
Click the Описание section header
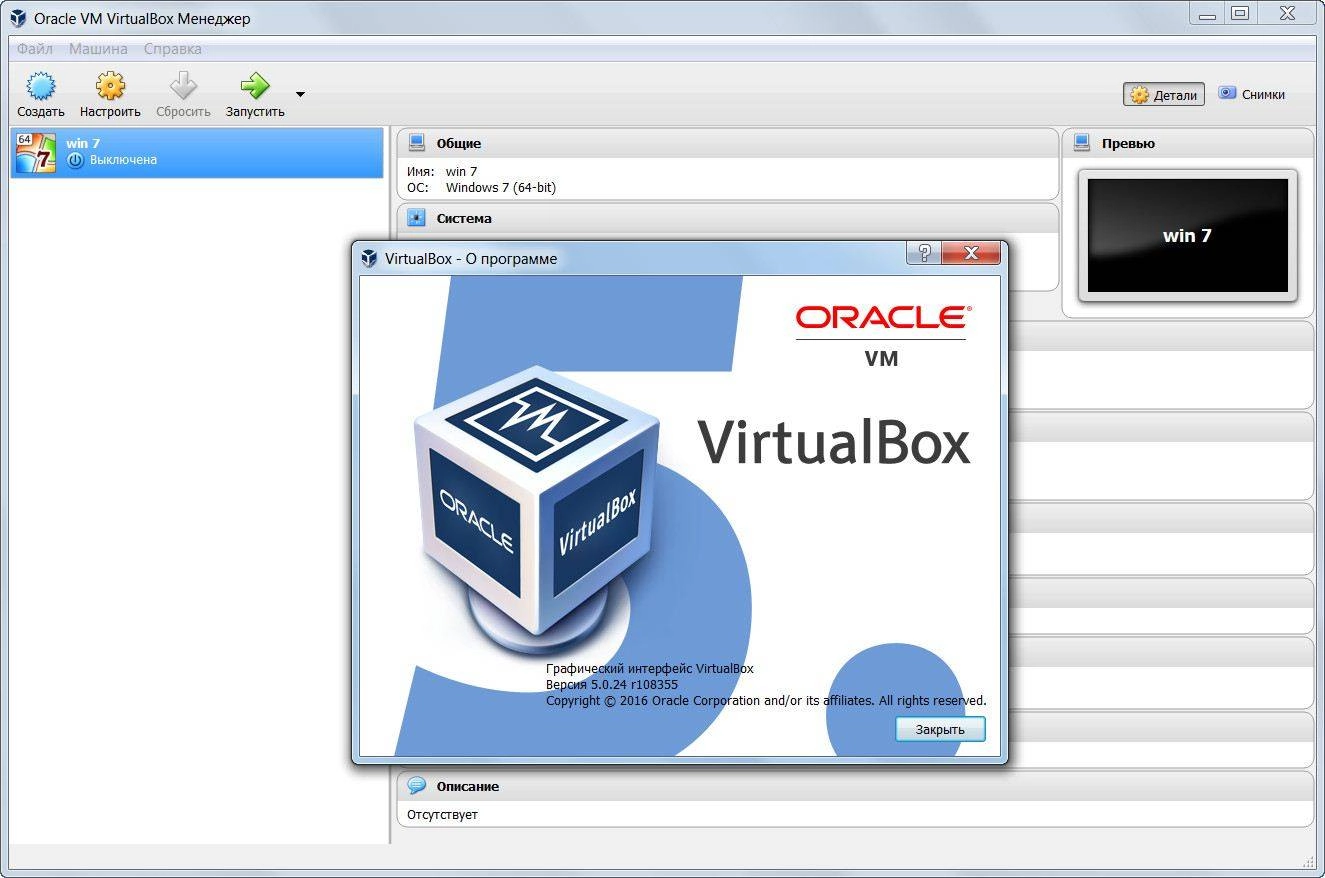tap(855, 786)
